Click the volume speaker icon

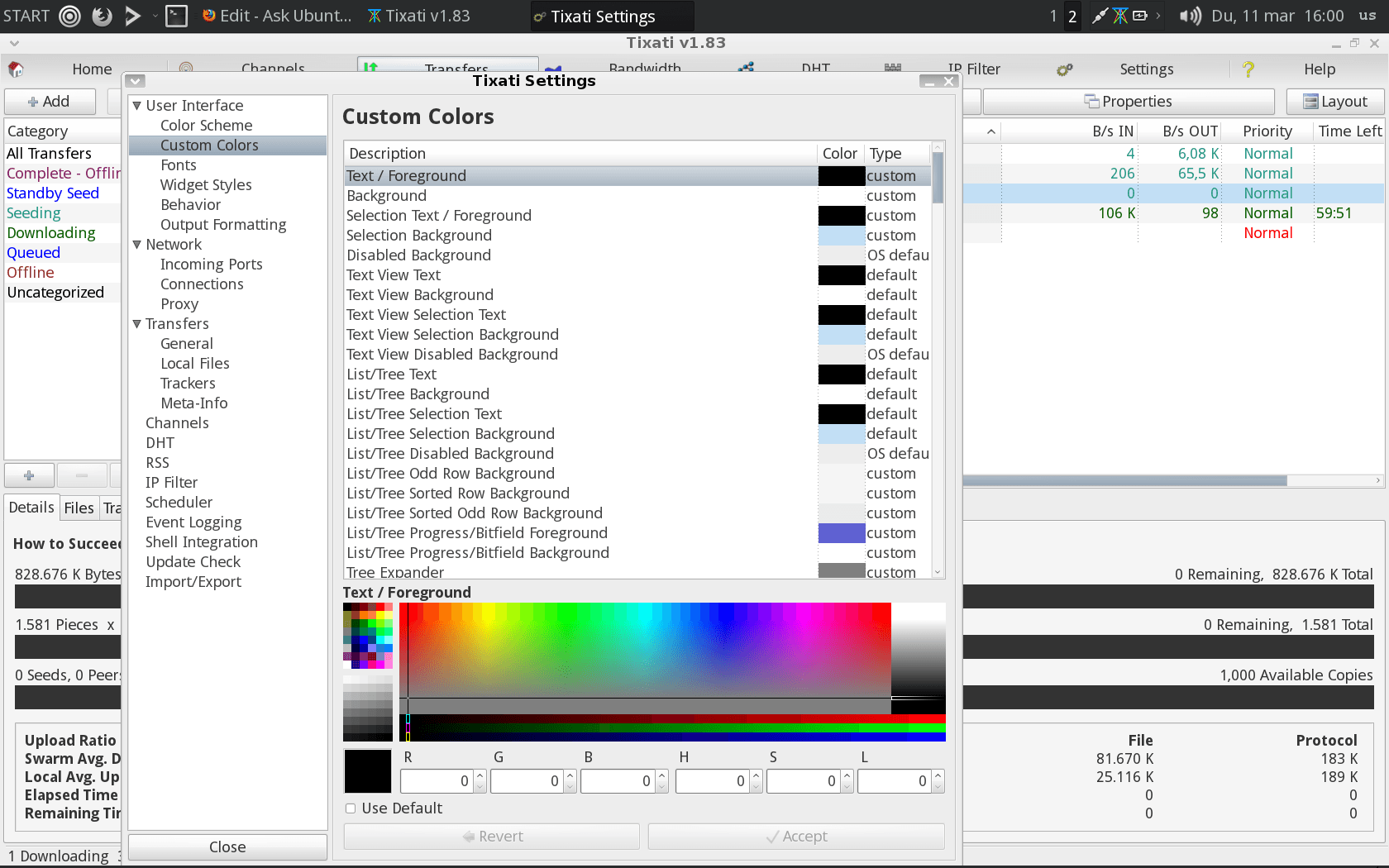click(x=1190, y=16)
